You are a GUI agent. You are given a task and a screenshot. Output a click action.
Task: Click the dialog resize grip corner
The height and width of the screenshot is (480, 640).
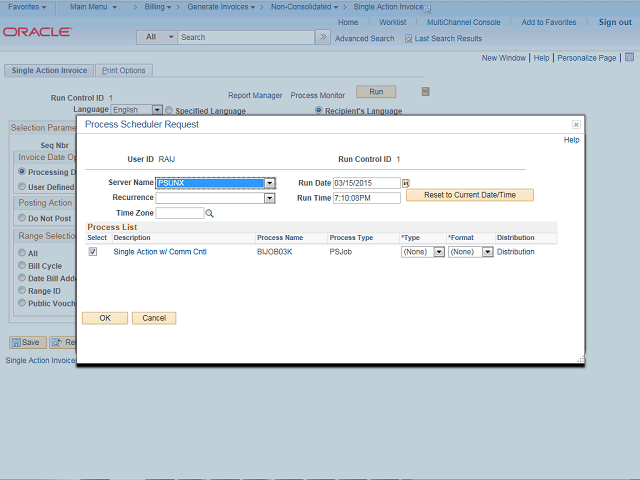(579, 359)
